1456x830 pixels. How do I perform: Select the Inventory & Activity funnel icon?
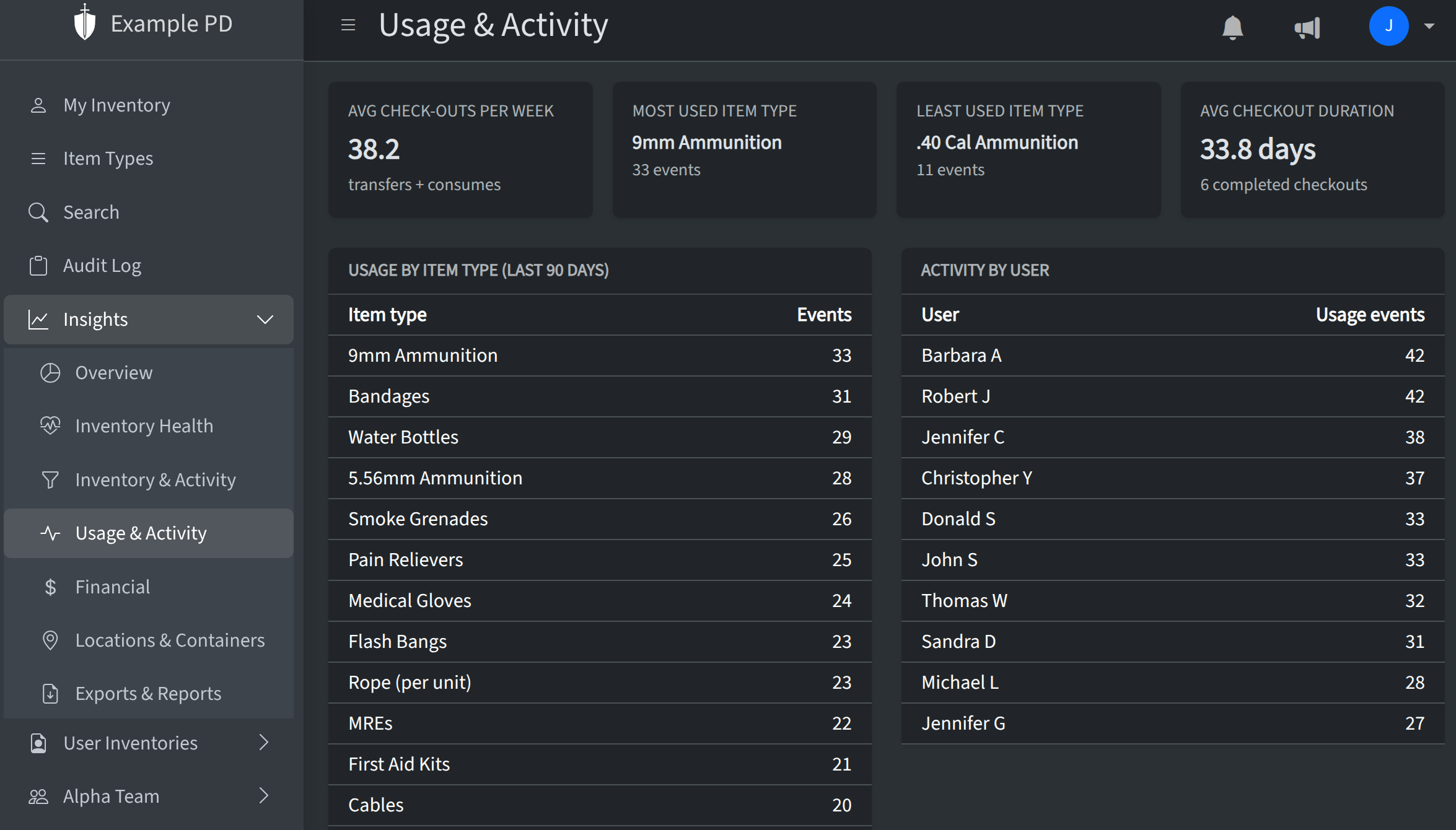coord(50,479)
